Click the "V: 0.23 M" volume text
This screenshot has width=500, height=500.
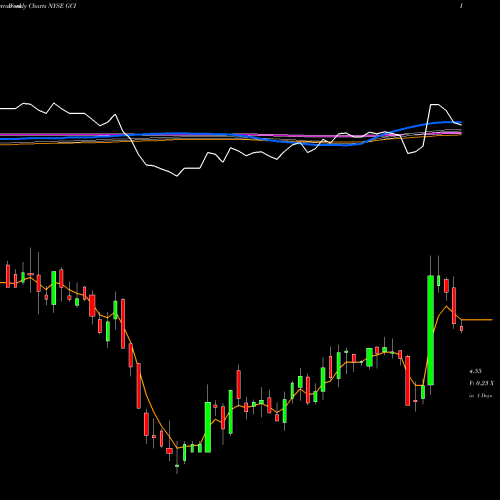pos(481,383)
